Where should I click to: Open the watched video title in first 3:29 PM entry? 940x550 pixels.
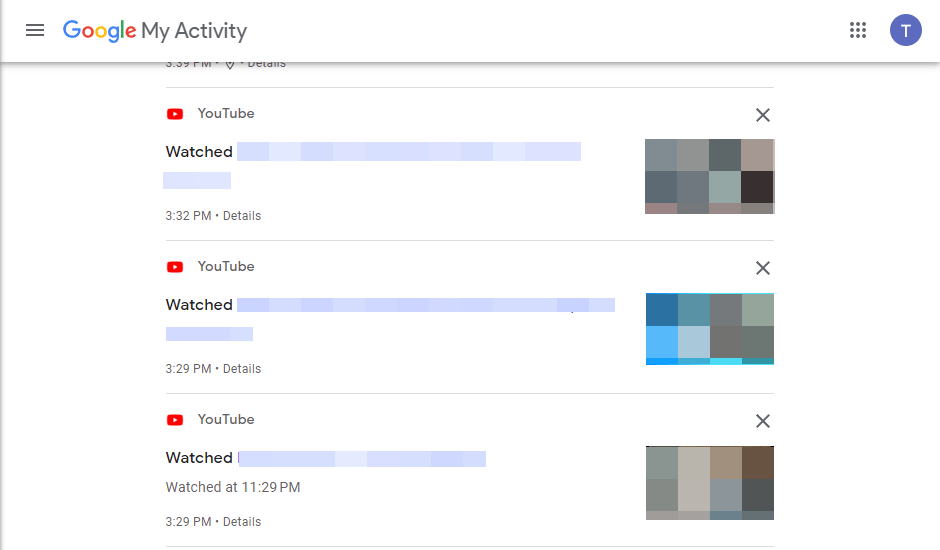point(426,305)
